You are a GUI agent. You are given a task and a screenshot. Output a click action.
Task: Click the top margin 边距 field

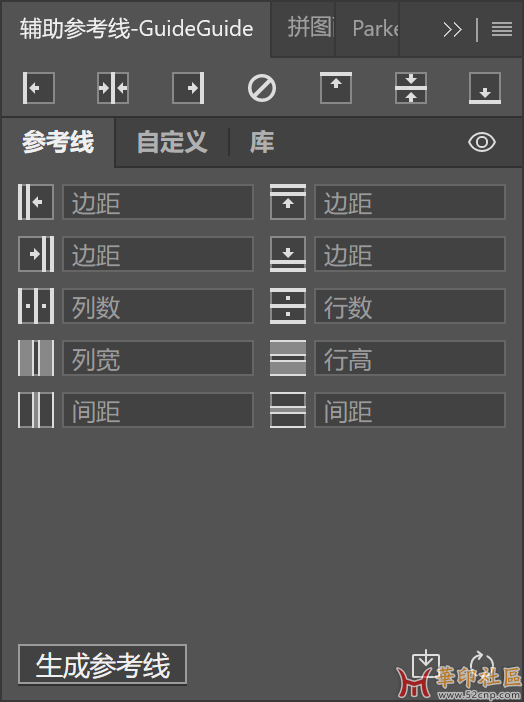point(410,202)
